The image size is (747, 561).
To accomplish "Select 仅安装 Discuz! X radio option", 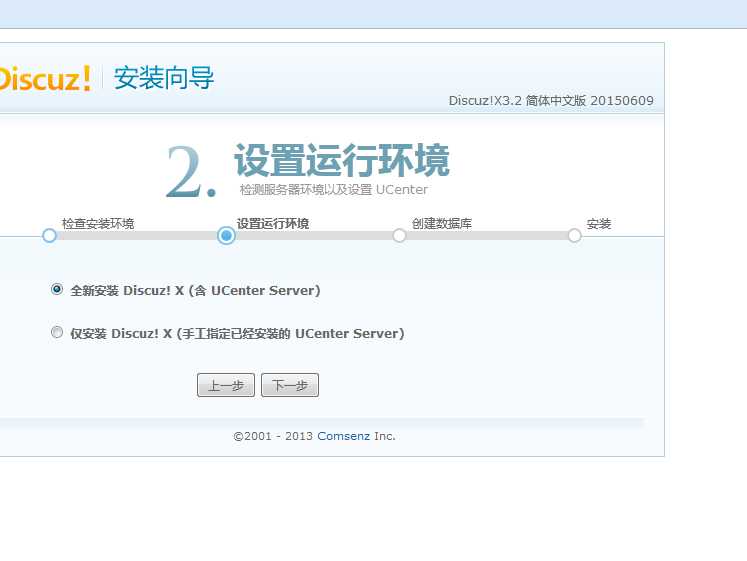I will point(57,332).
